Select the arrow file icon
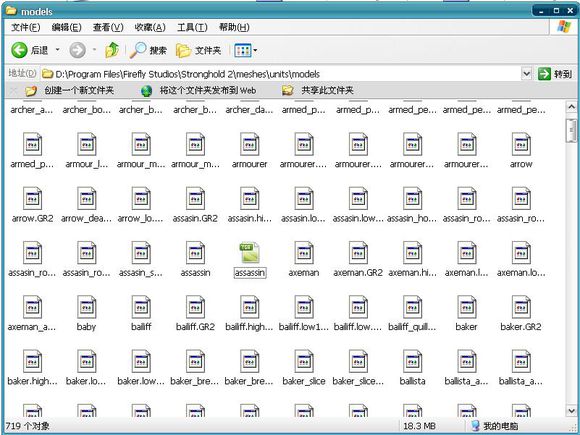Image resolution: width=580 pixels, height=435 pixels. coord(521,144)
